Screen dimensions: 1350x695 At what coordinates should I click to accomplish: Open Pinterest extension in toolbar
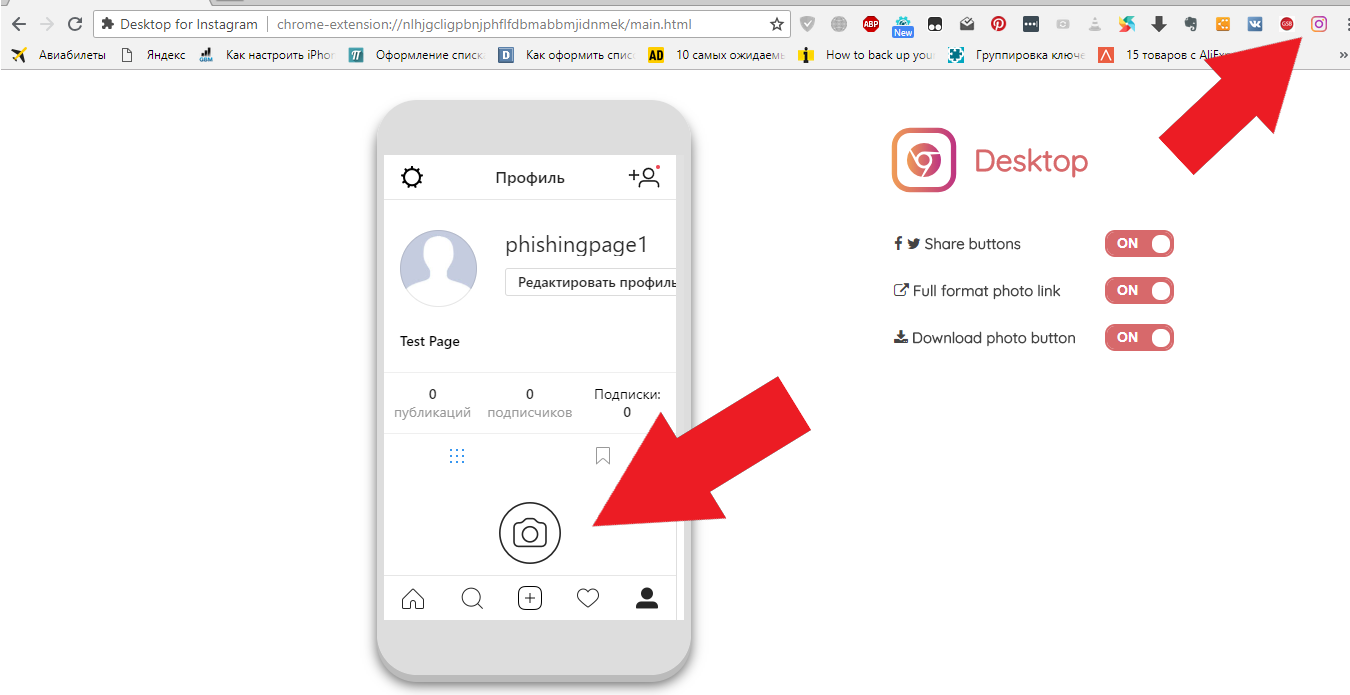click(998, 24)
